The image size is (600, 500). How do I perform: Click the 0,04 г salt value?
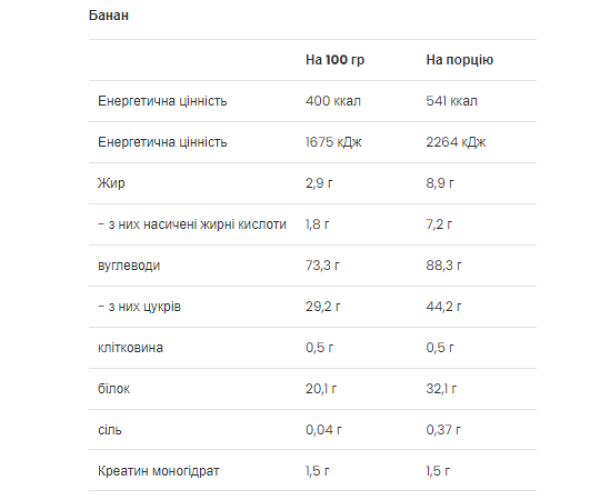point(323,429)
